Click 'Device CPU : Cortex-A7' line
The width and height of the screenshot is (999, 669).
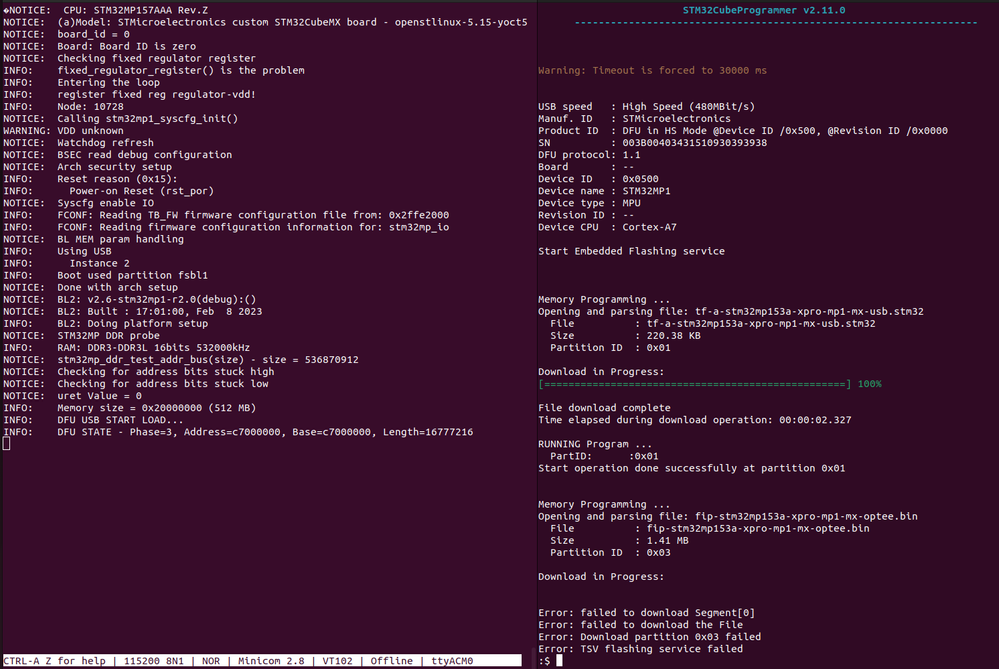pos(607,227)
